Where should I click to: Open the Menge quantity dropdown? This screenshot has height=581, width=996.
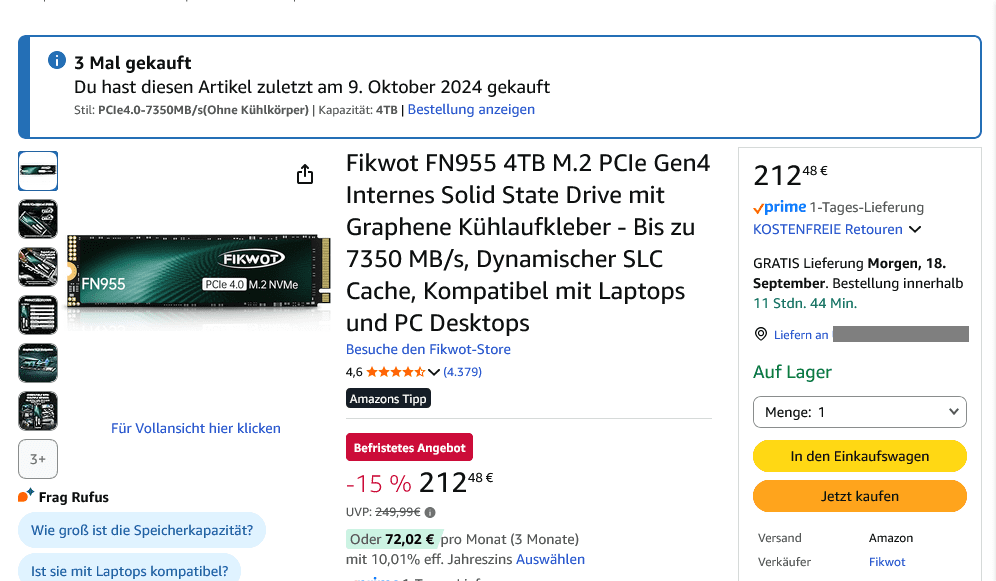(x=859, y=412)
